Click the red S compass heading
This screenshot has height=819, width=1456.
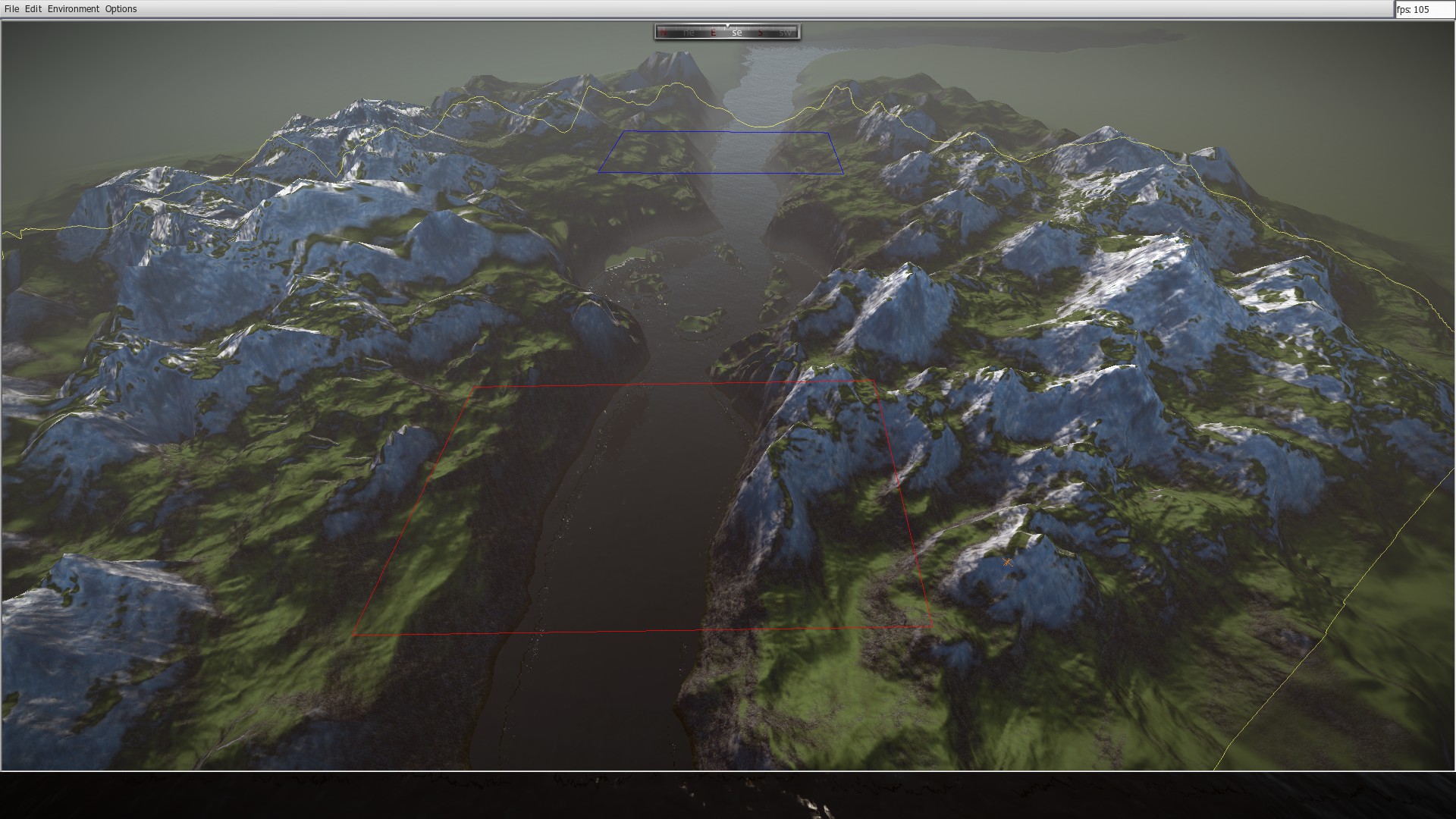pyautogui.click(x=761, y=33)
